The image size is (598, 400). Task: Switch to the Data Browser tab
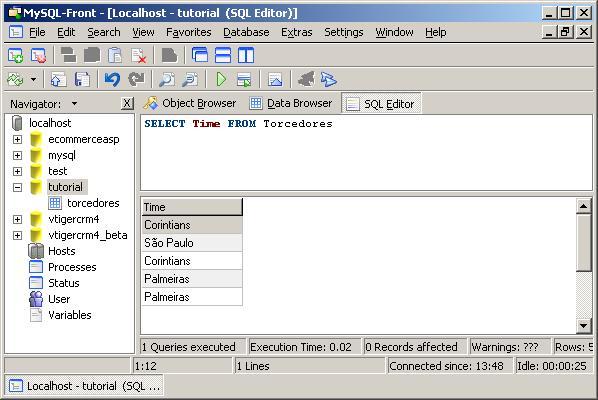tap(291, 103)
